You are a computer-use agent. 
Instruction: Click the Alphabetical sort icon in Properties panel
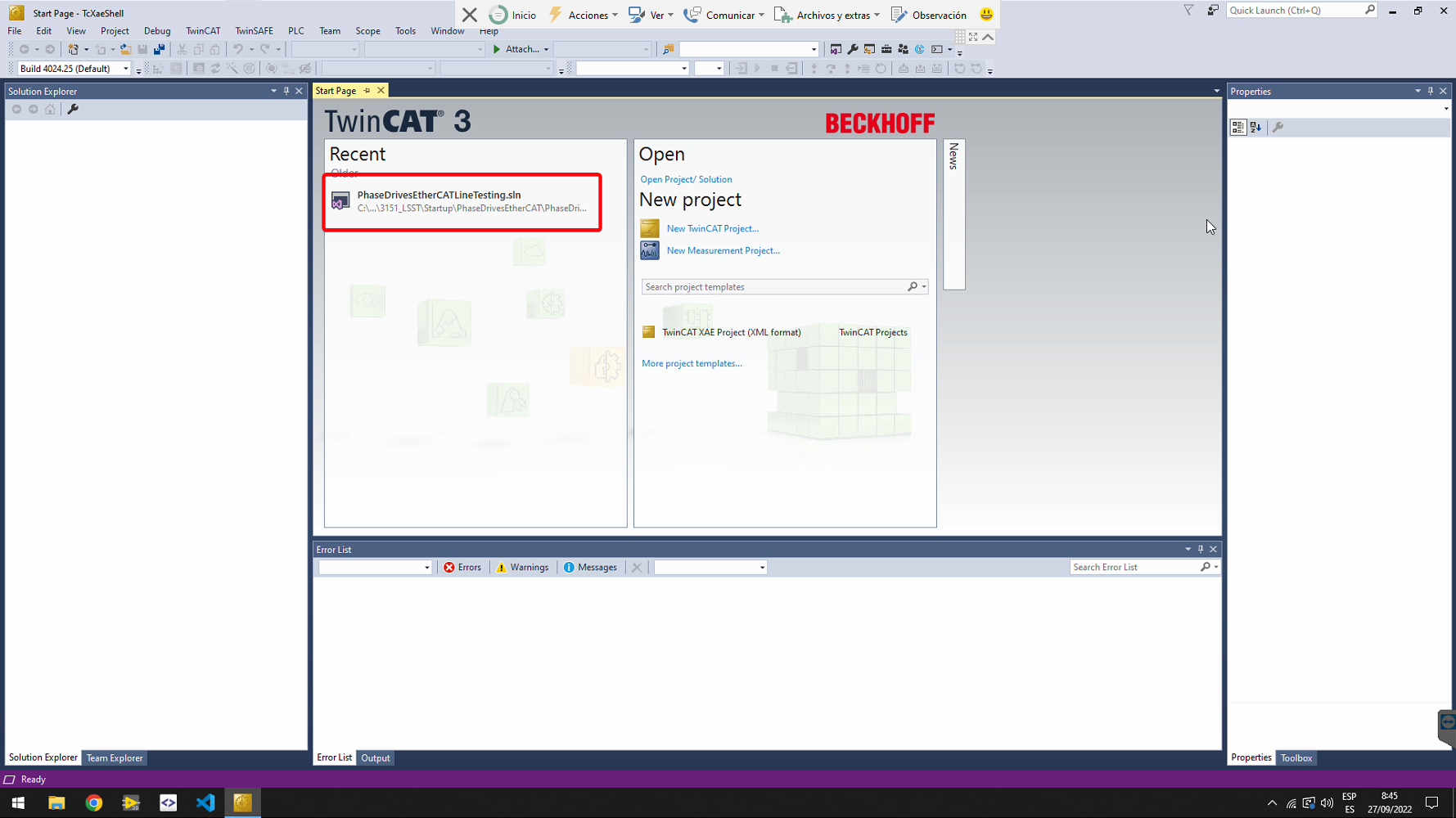(x=1256, y=127)
